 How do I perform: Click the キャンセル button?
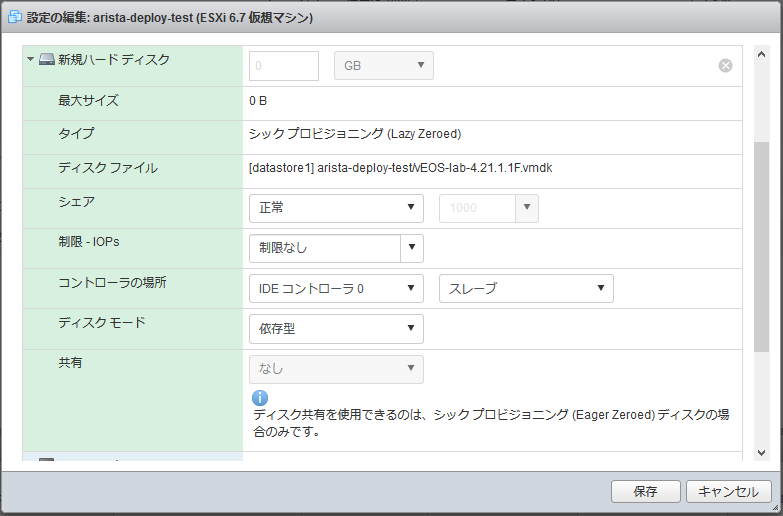728,492
